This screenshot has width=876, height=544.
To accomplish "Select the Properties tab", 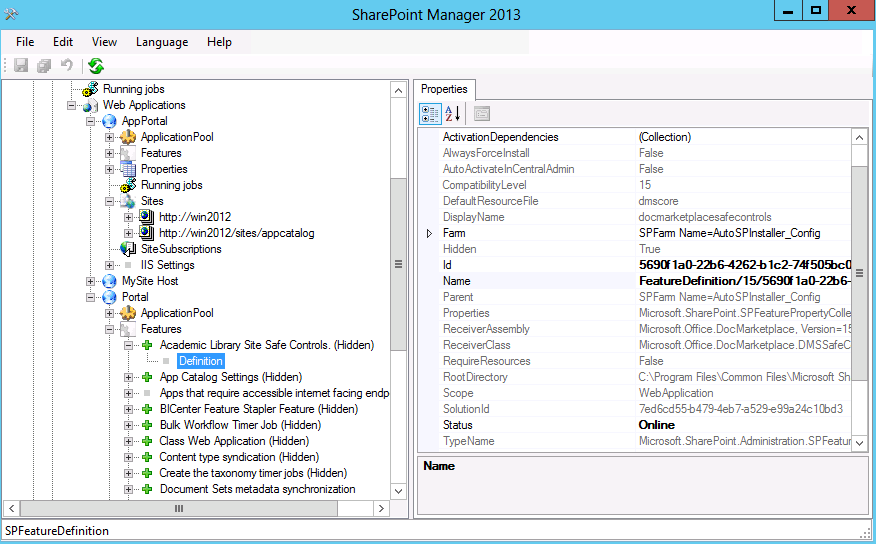I will click(x=444, y=89).
